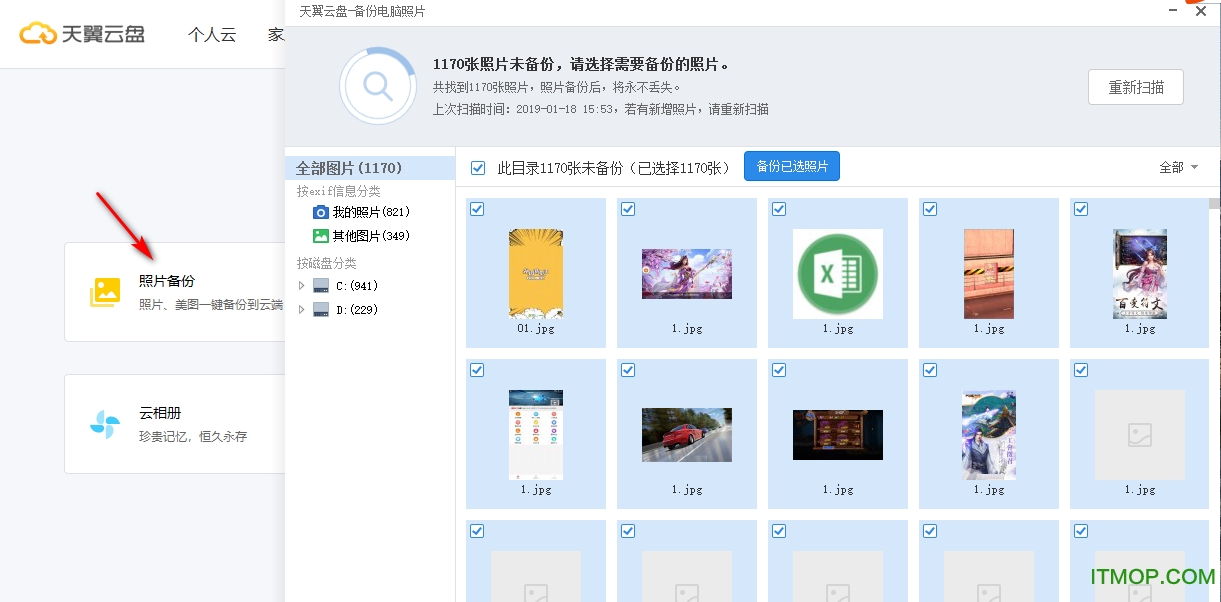The height and width of the screenshot is (602, 1221).
Task: Uncheck the 01.jpg photo checkbox
Action: pos(477,209)
